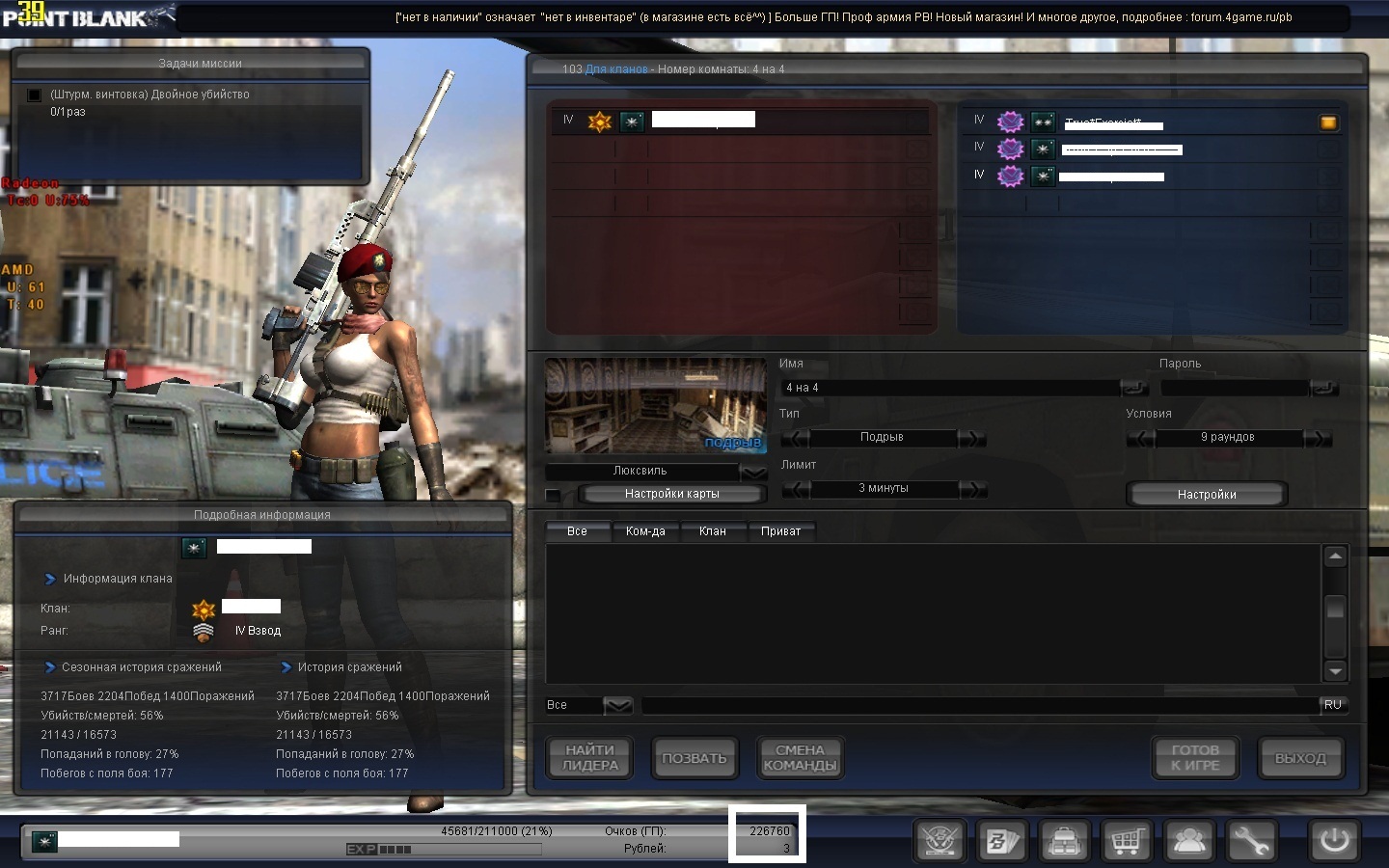Click the purple clan emblem in the third blue row
This screenshot has height=868, width=1389.
1010,176
